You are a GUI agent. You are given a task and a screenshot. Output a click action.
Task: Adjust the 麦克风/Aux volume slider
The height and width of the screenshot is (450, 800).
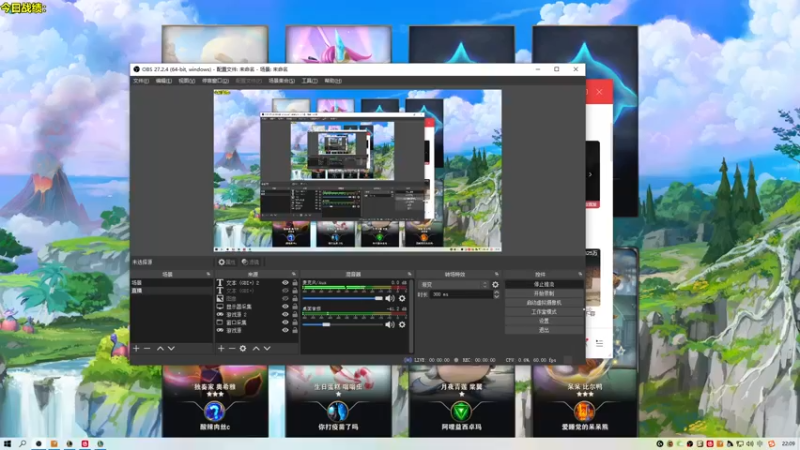(x=342, y=298)
